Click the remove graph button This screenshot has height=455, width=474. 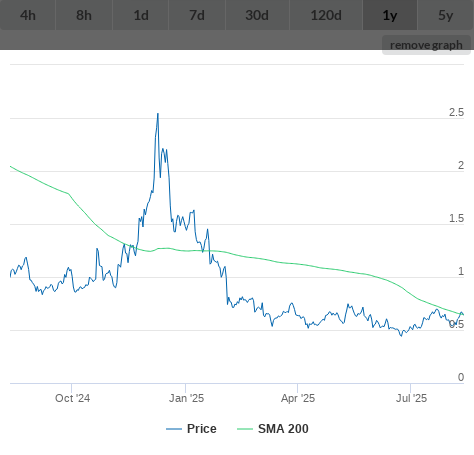pyautogui.click(x=426, y=45)
